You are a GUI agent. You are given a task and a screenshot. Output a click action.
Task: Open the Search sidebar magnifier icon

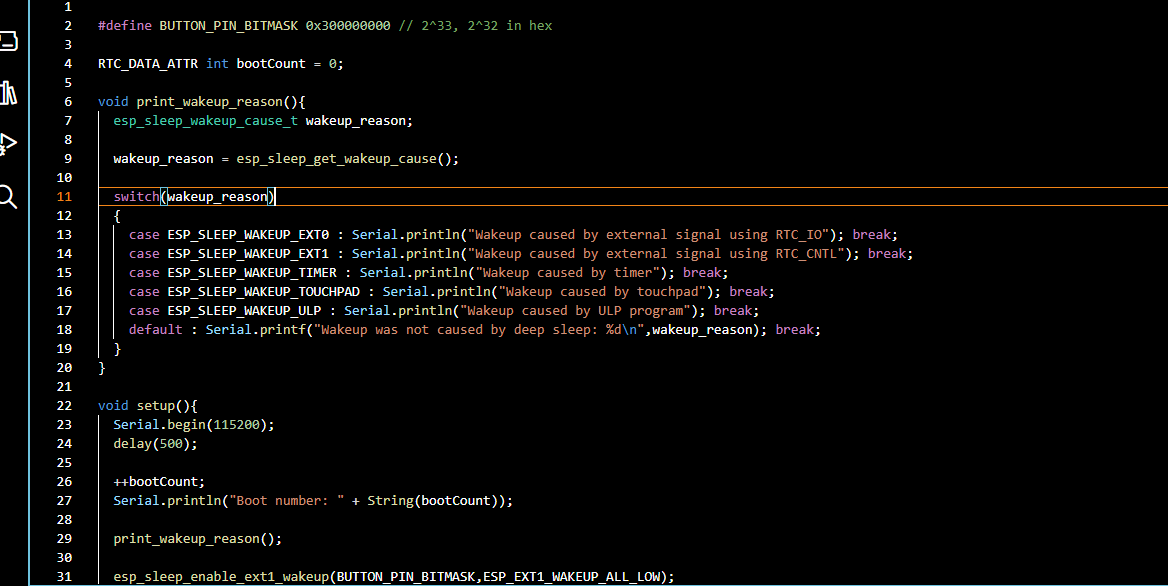click(x=7, y=197)
